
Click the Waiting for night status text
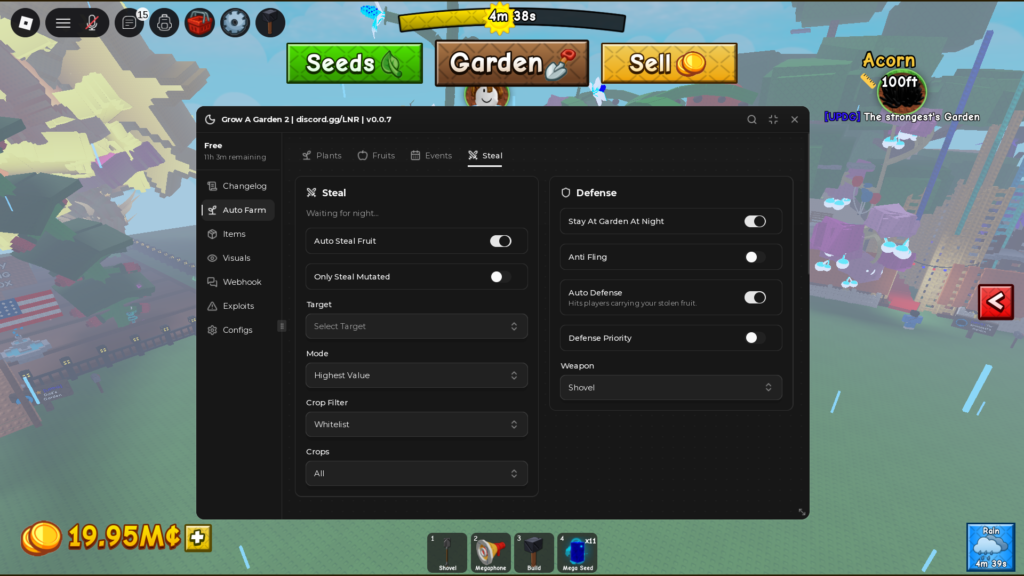[342, 214]
